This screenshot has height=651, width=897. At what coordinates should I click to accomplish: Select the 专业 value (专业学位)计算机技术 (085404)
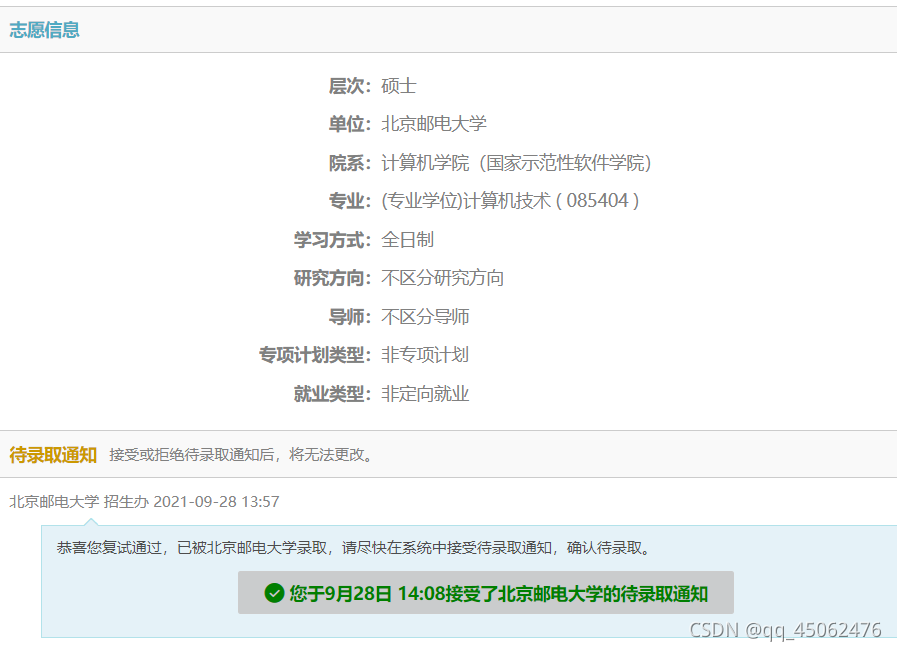[x=510, y=201]
